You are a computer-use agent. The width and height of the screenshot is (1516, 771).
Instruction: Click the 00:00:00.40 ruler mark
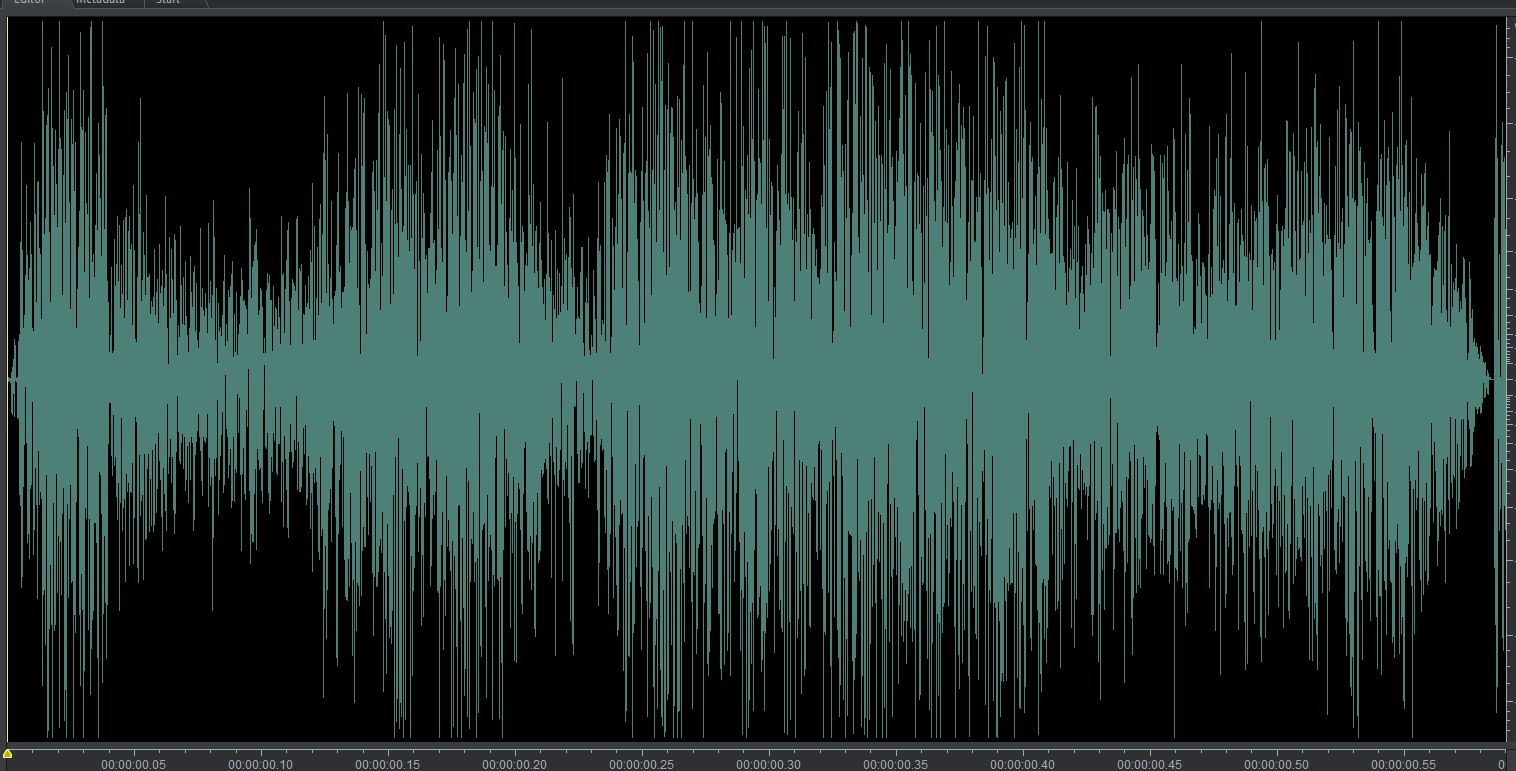tap(1022, 764)
